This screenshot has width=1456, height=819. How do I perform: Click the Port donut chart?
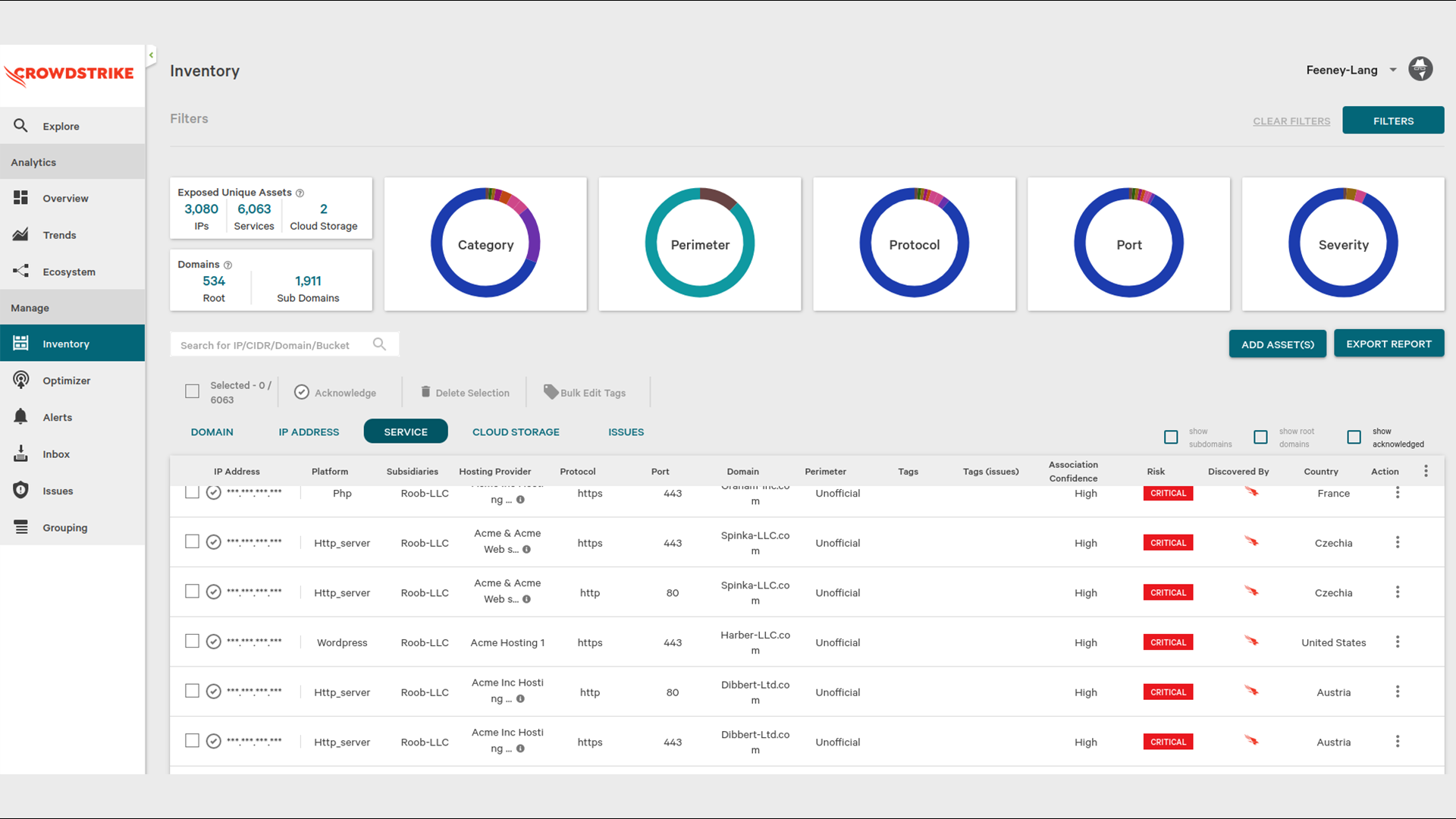(x=1128, y=243)
